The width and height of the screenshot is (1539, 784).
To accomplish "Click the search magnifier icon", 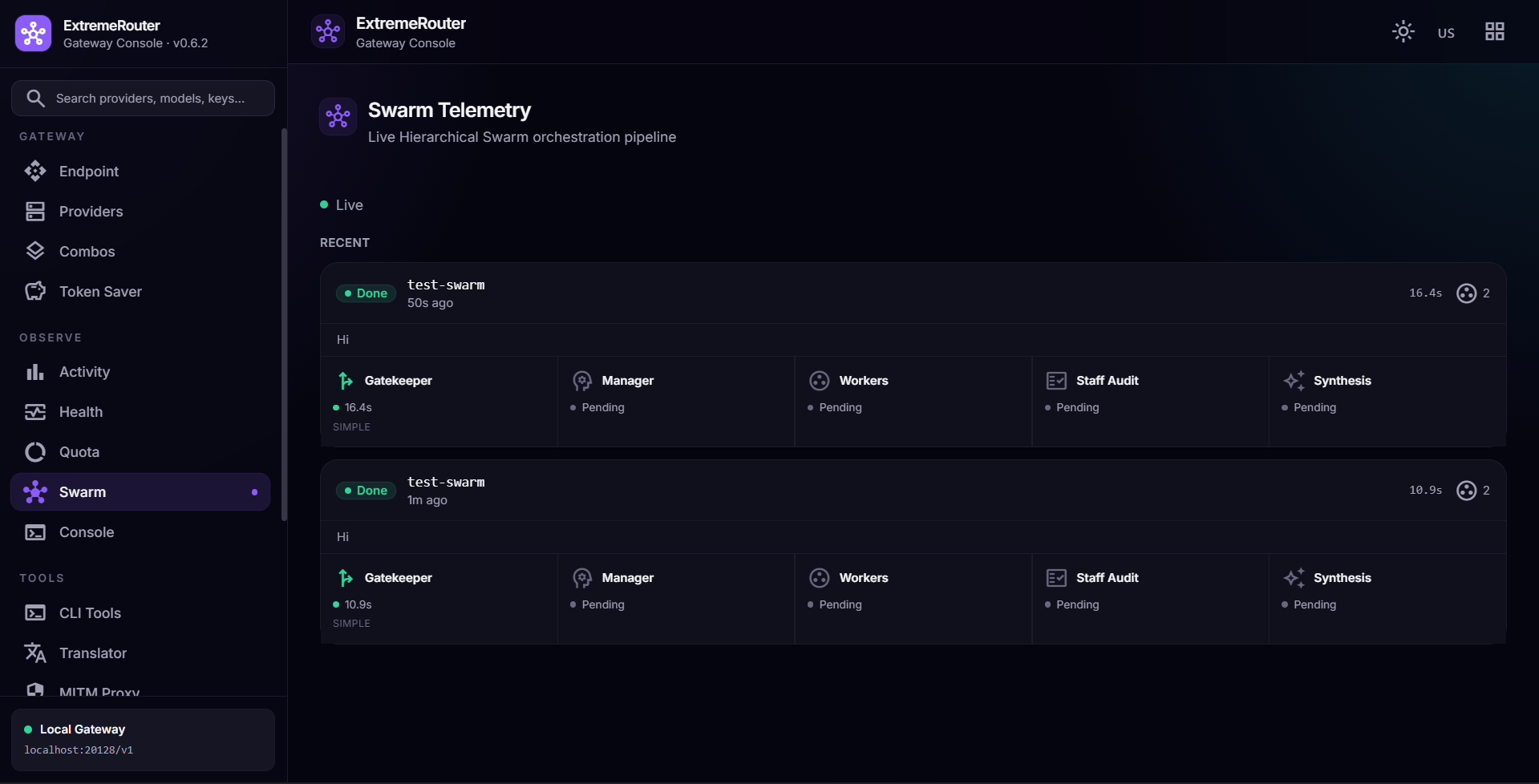I will pyautogui.click(x=35, y=98).
